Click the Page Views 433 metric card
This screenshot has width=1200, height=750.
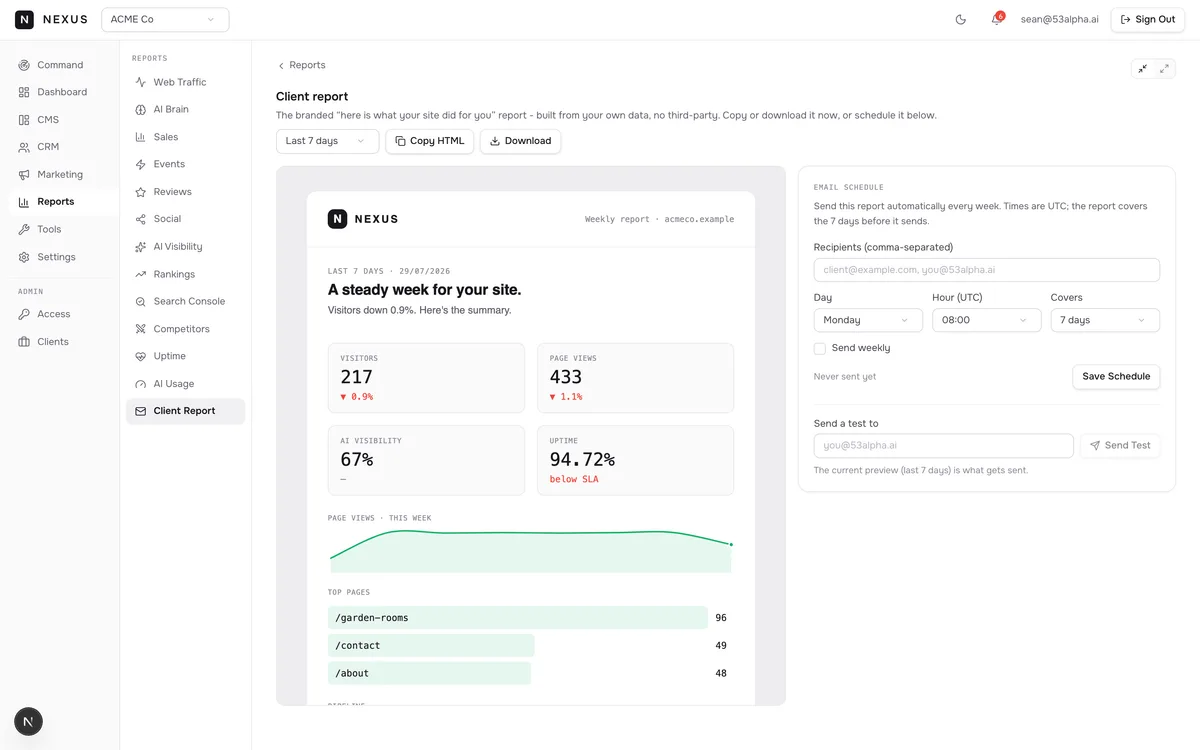[x=636, y=378]
